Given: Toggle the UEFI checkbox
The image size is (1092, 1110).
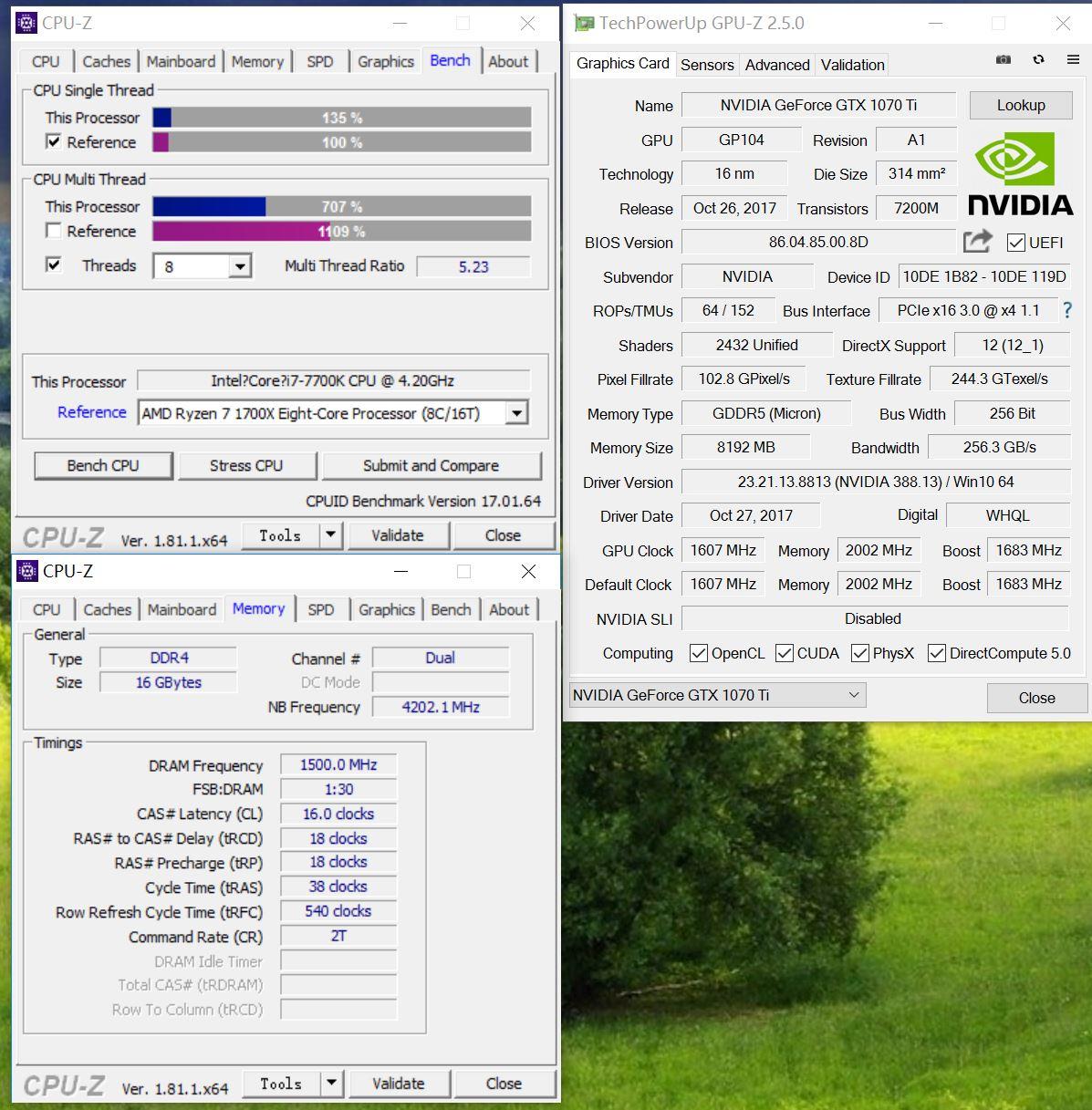Looking at the screenshot, I should tap(1015, 242).
